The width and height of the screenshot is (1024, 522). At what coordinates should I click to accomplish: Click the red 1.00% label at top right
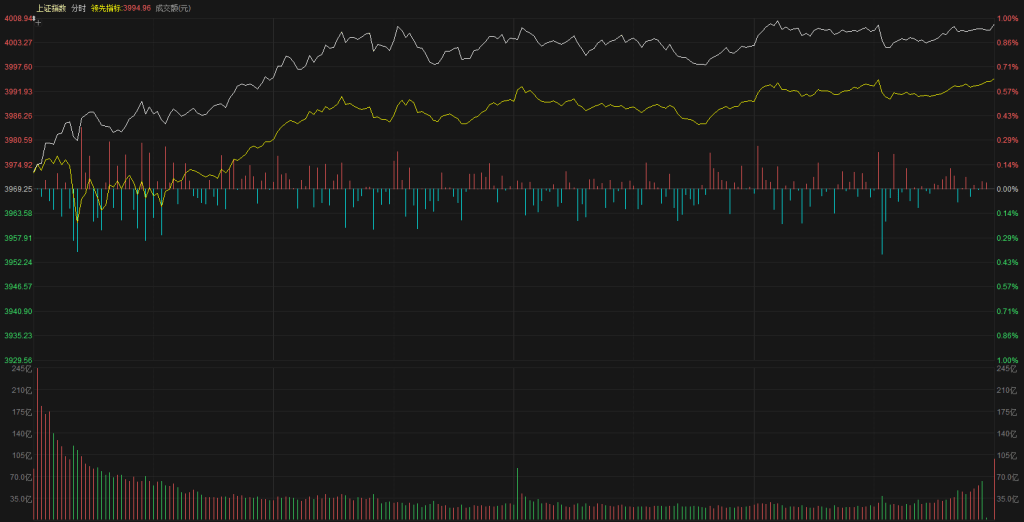click(1006, 18)
